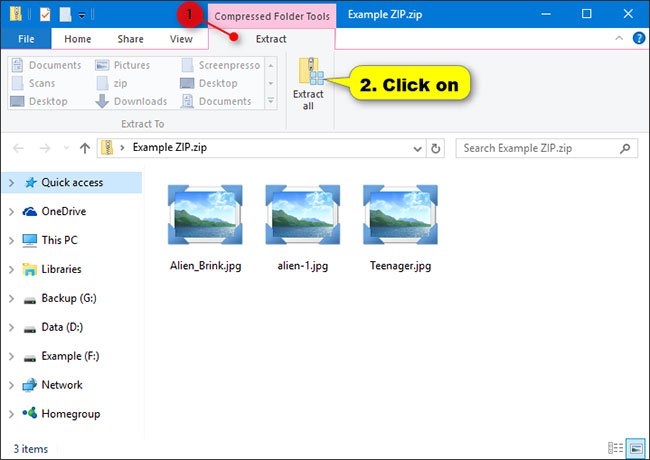The image size is (650, 460).
Task: Choose Screenpresso as extract destination
Action: 221,65
